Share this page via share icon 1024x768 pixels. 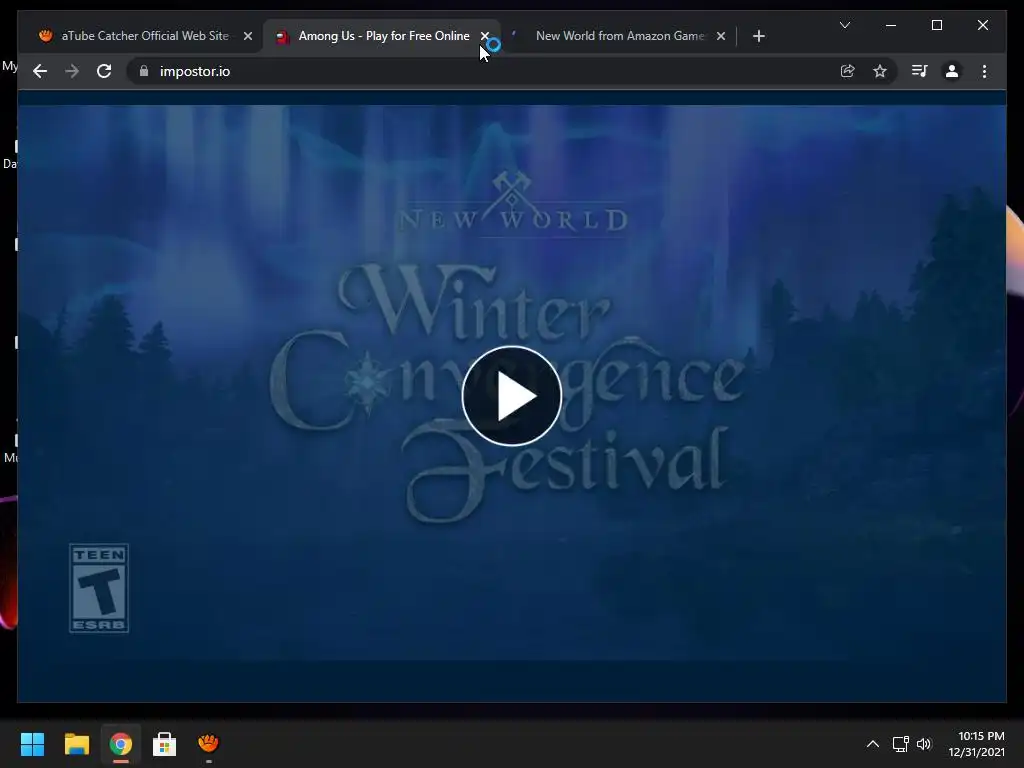click(x=847, y=71)
